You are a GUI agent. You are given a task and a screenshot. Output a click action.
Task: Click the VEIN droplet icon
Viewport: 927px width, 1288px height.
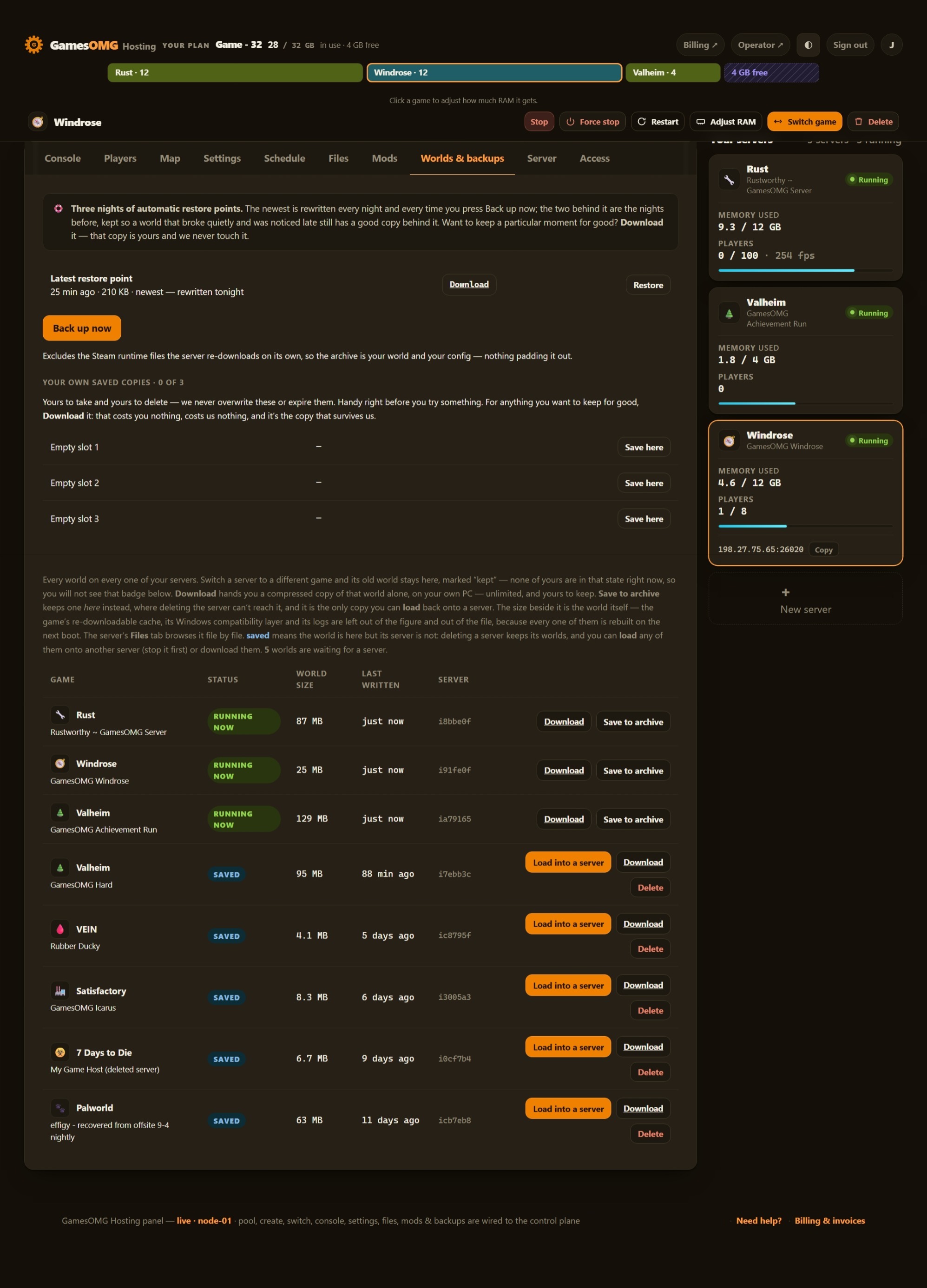[59, 929]
